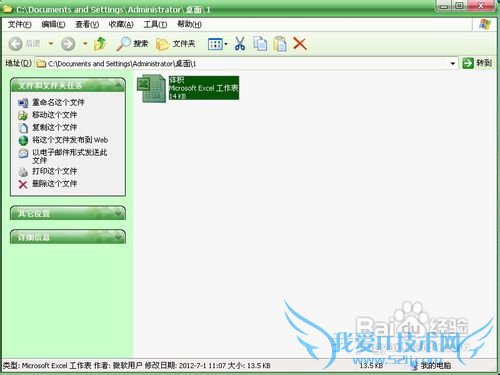Open the 工具(T) menu
This screenshot has width=500, height=375.
pyautogui.click(x=155, y=24)
